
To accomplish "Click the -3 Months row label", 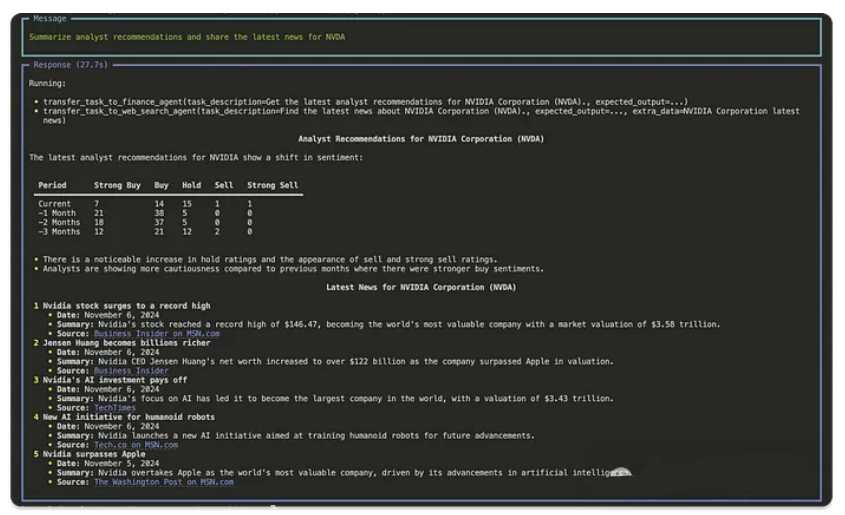I will tap(59, 232).
